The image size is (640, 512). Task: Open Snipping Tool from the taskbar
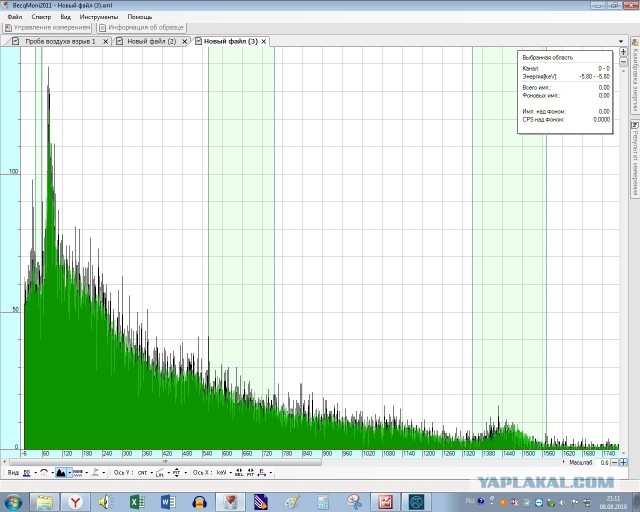pos(354,502)
